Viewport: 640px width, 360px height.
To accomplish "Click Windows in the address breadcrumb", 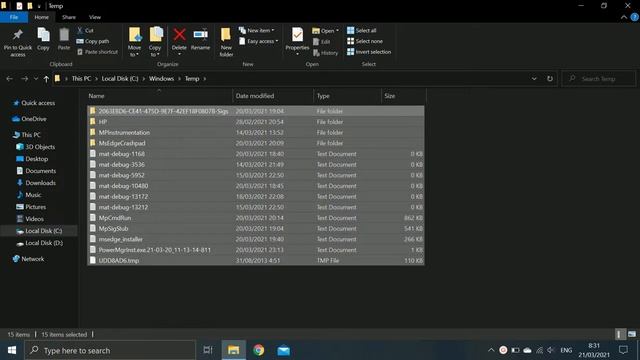I will point(161,79).
